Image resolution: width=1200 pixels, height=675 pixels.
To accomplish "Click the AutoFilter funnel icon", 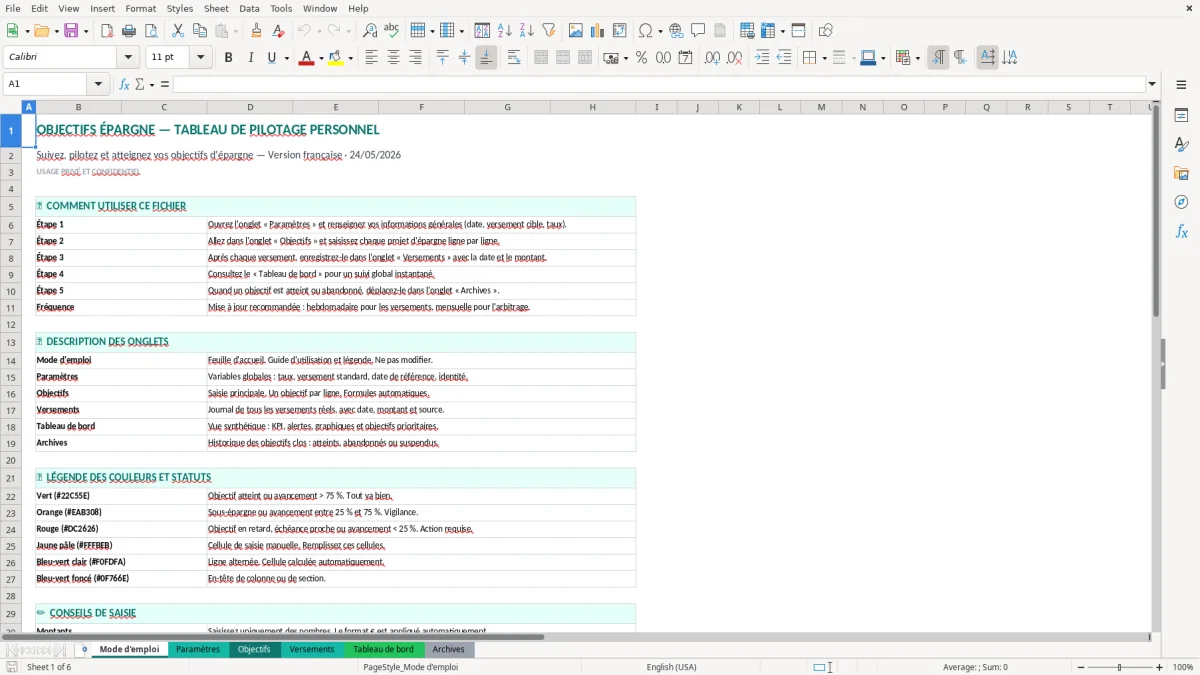I will click(x=548, y=31).
